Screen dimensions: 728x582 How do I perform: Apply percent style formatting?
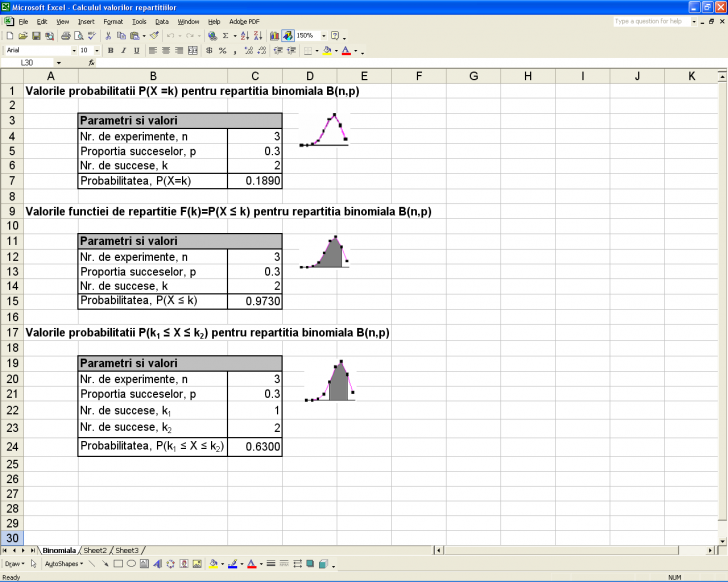tap(222, 51)
